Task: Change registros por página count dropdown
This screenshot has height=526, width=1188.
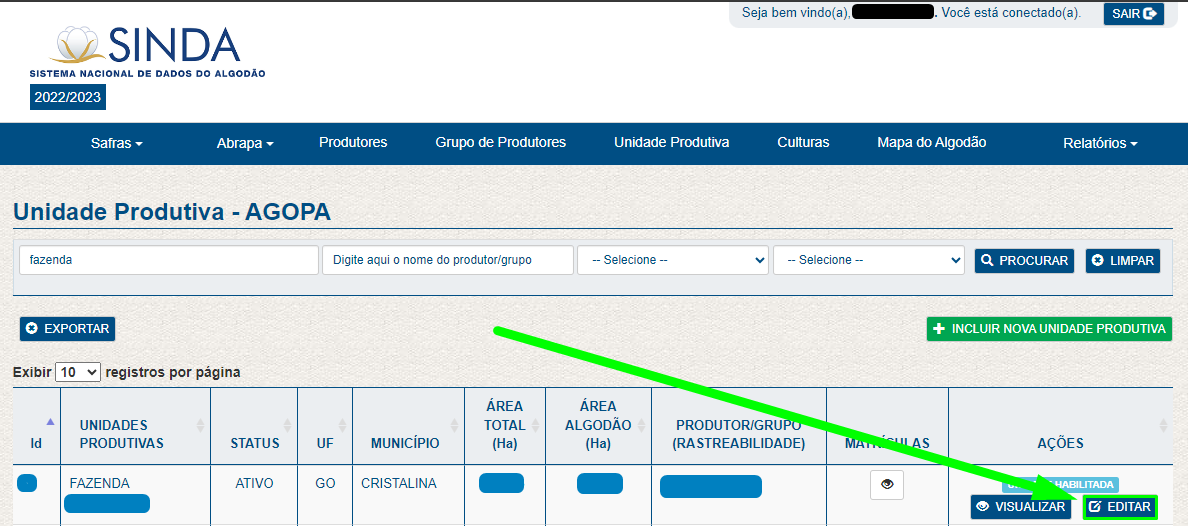Action: (x=78, y=372)
